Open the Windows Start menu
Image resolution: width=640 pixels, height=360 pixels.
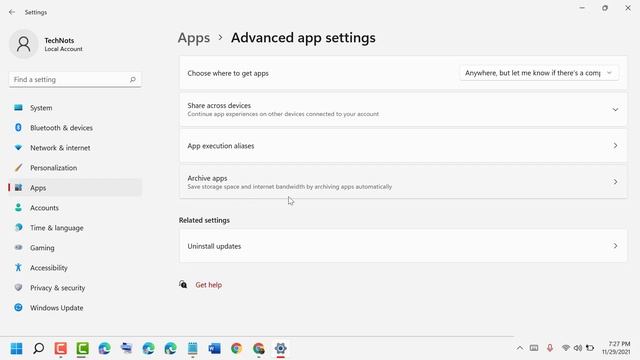pos(17,348)
